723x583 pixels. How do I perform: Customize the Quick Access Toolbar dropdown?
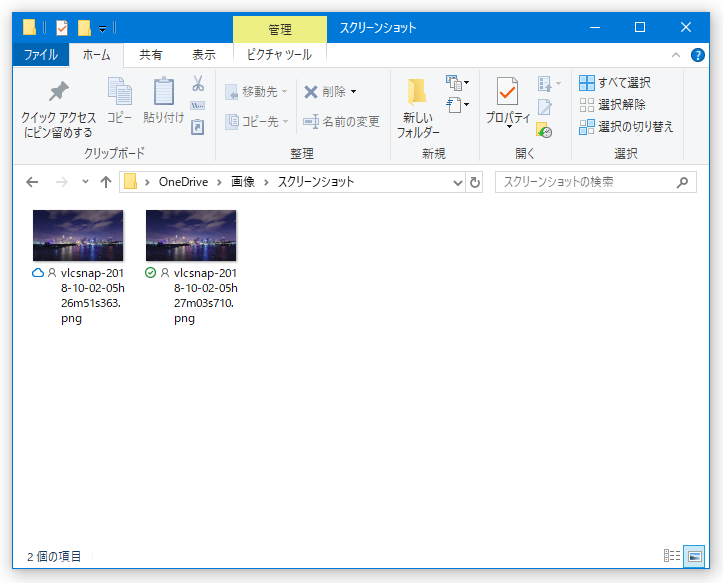click(x=102, y=29)
